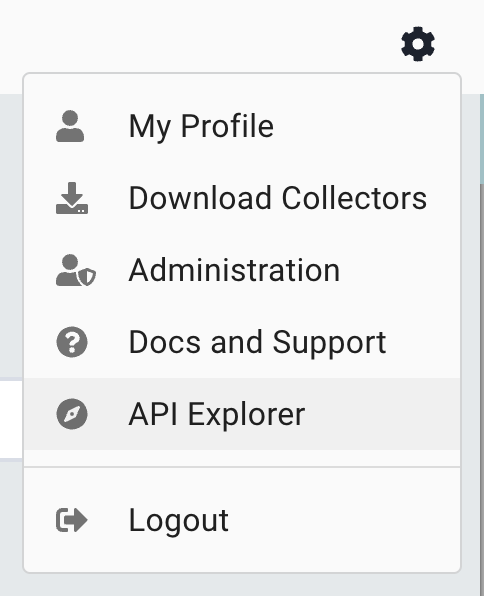Viewport: 484px width, 596px height.
Task: Click the "Profile" word in the first entry
Action: pyautogui.click(x=227, y=126)
